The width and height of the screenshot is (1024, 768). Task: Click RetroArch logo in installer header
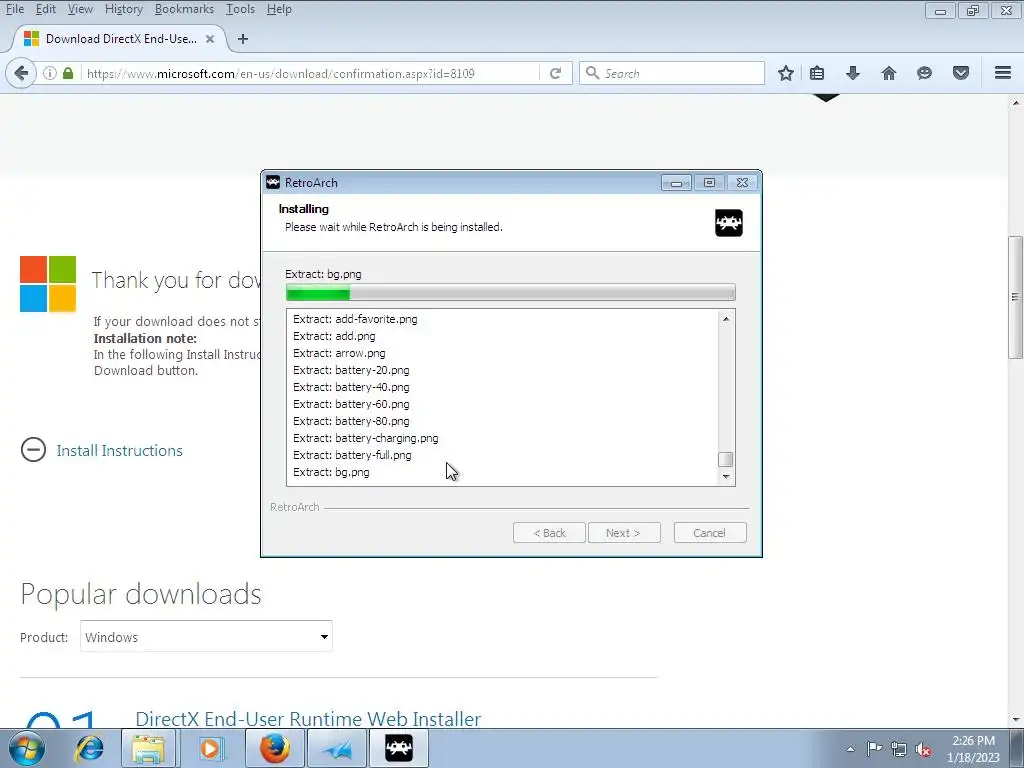[x=729, y=223]
